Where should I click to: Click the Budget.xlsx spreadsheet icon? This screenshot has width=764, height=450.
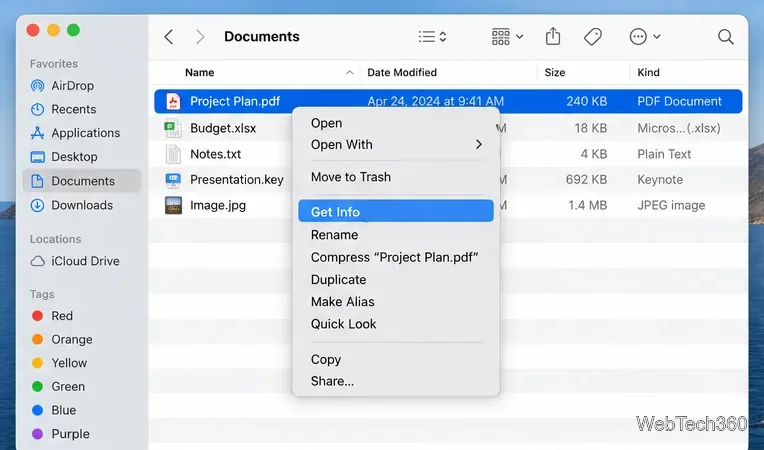tap(173, 128)
